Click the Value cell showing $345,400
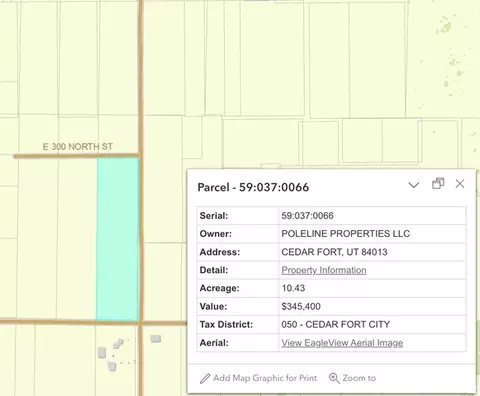This screenshot has height=396, width=480. click(x=301, y=306)
